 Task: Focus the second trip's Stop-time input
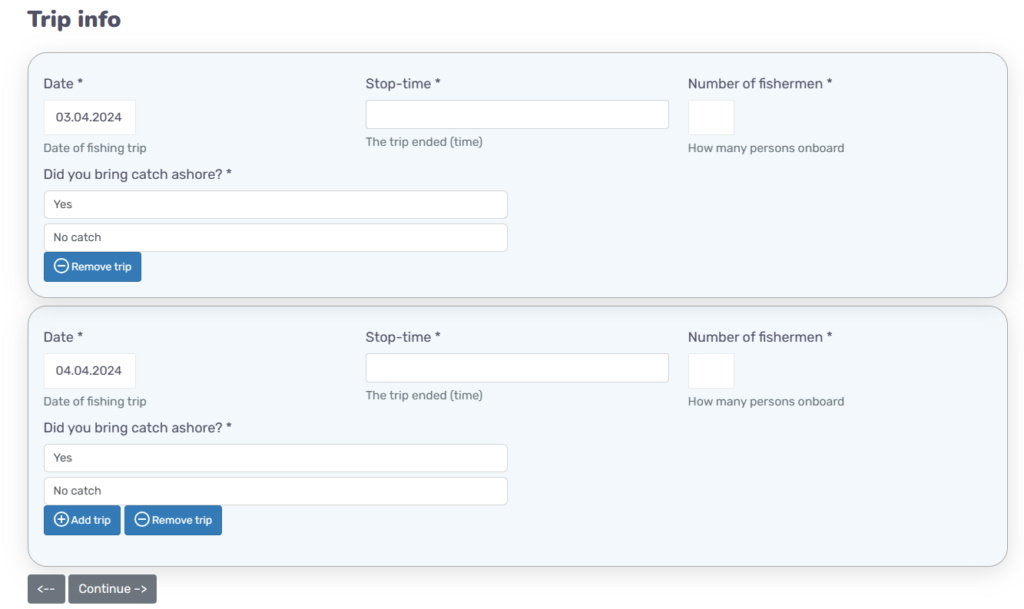516,368
